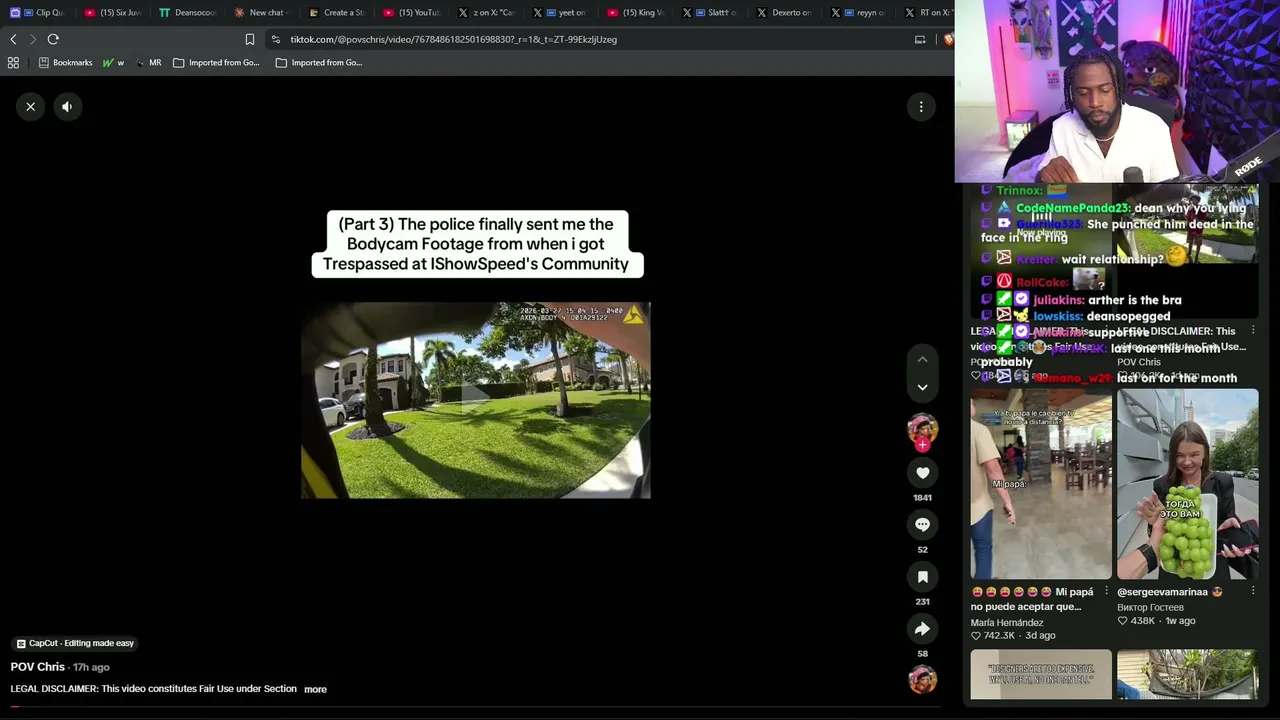Click the 1841 likes count
1280x720 pixels.
[922, 497]
